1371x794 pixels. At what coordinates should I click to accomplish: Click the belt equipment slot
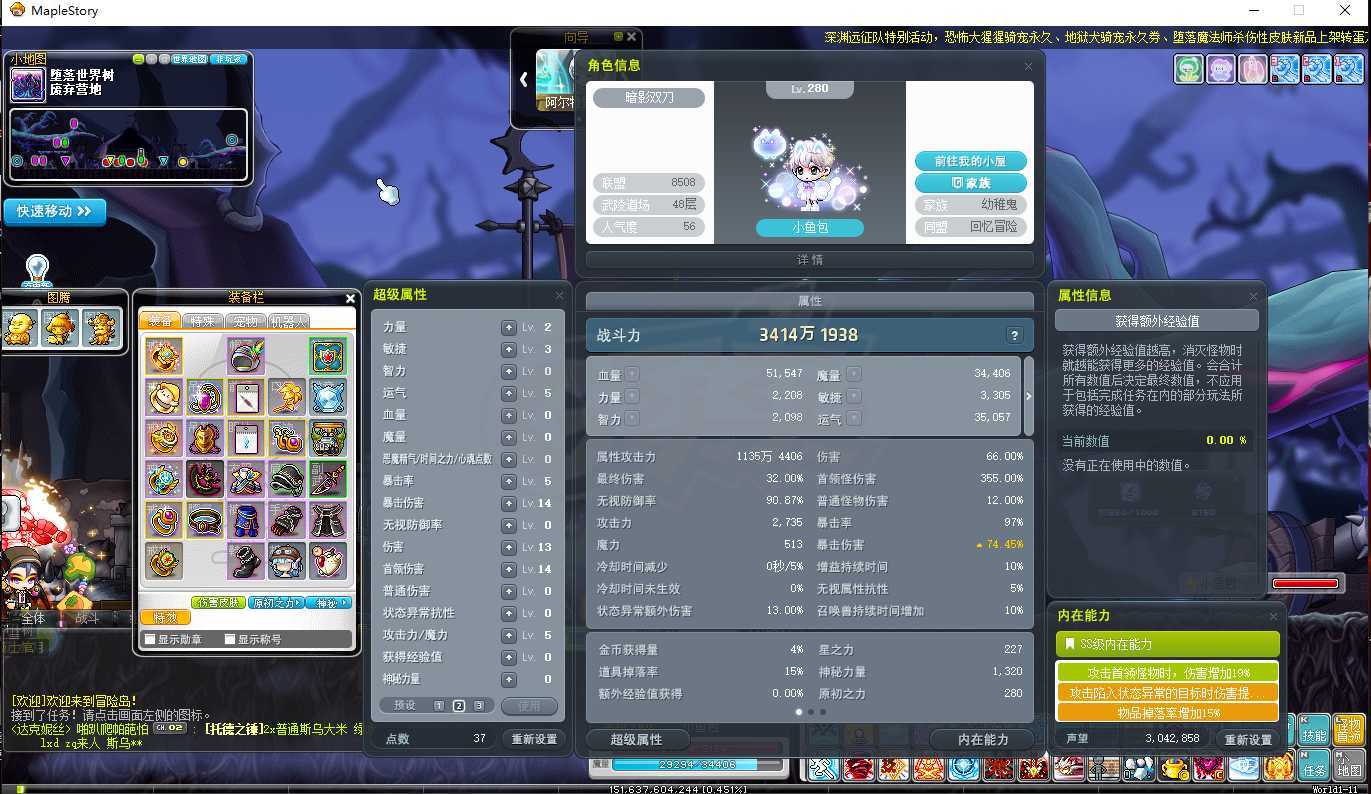pos(204,520)
